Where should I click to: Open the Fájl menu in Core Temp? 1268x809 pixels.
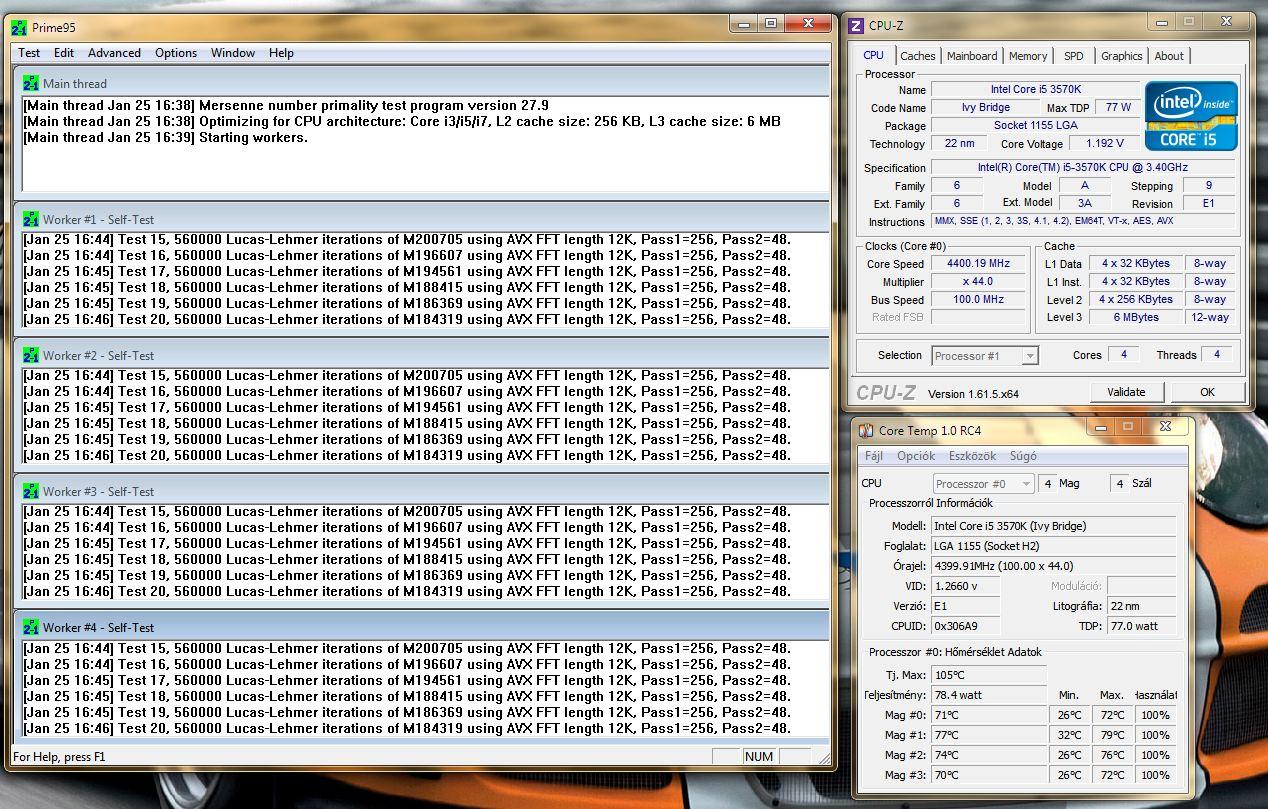[874, 456]
